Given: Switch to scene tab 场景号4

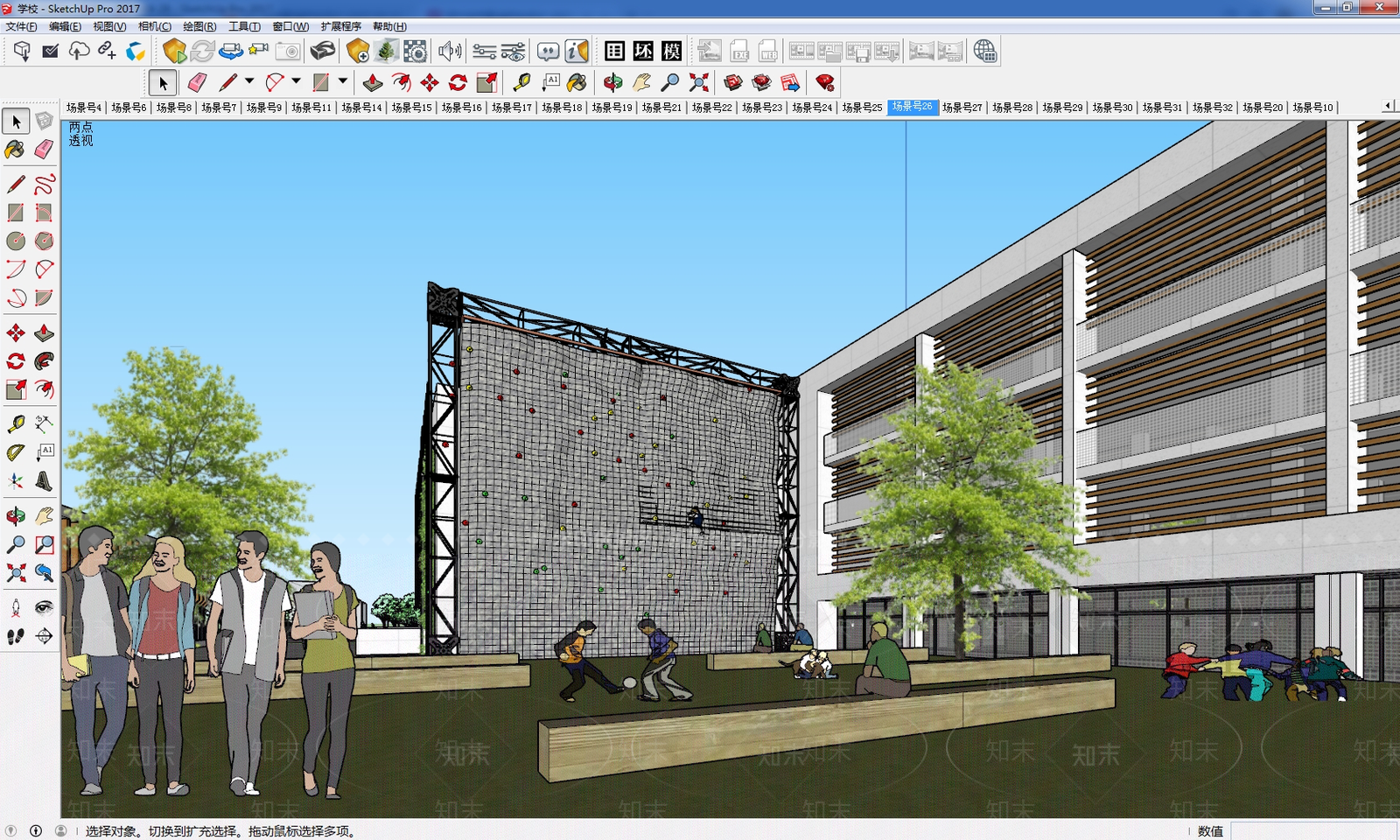Looking at the screenshot, I should 84,108.
